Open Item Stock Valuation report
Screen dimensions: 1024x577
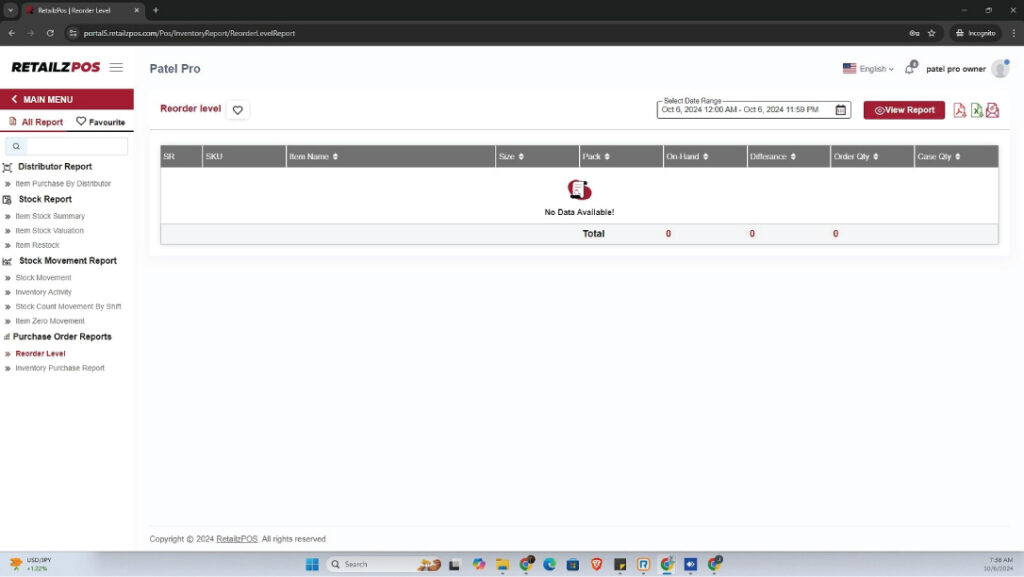pyautogui.click(x=49, y=231)
